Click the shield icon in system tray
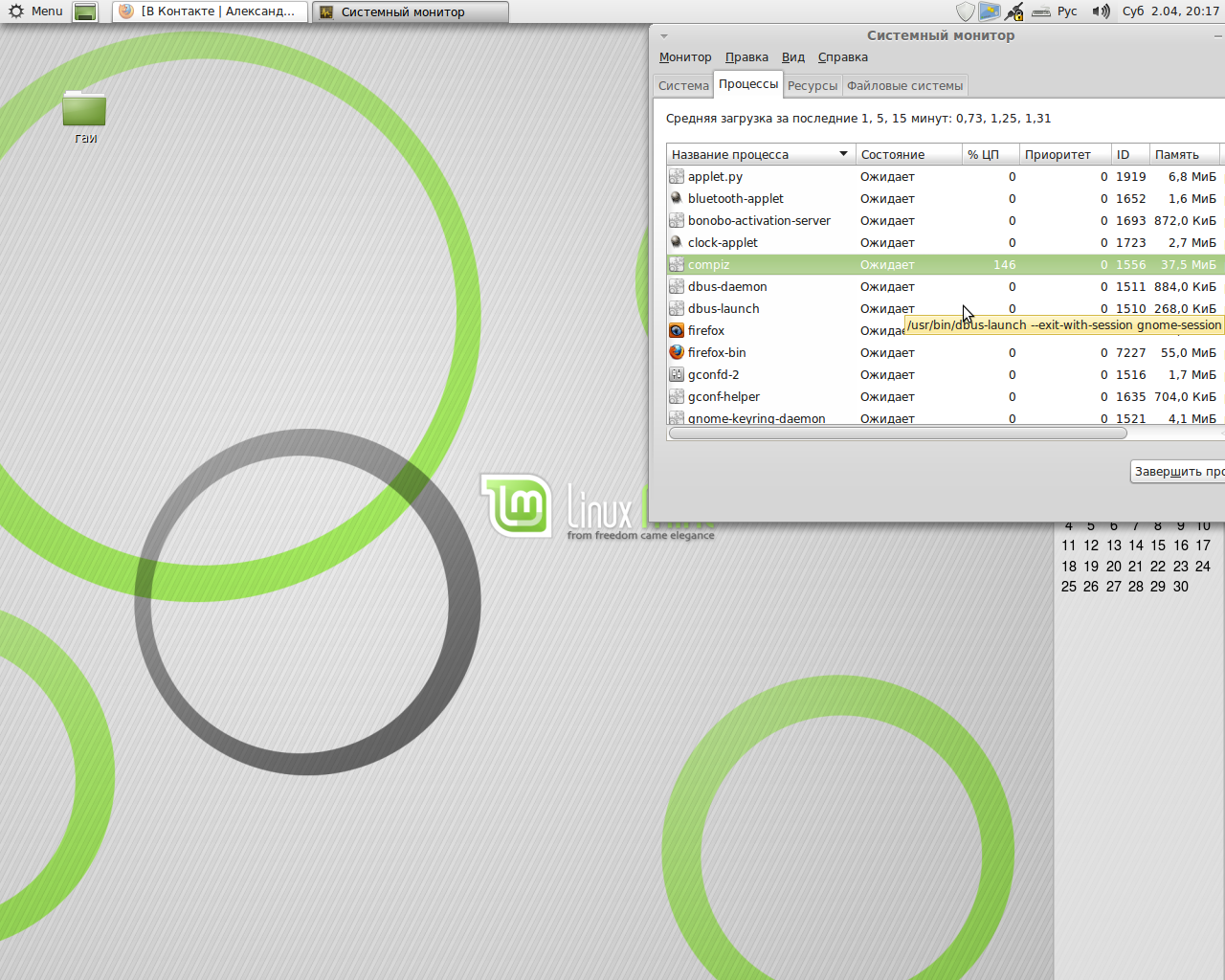 965,11
